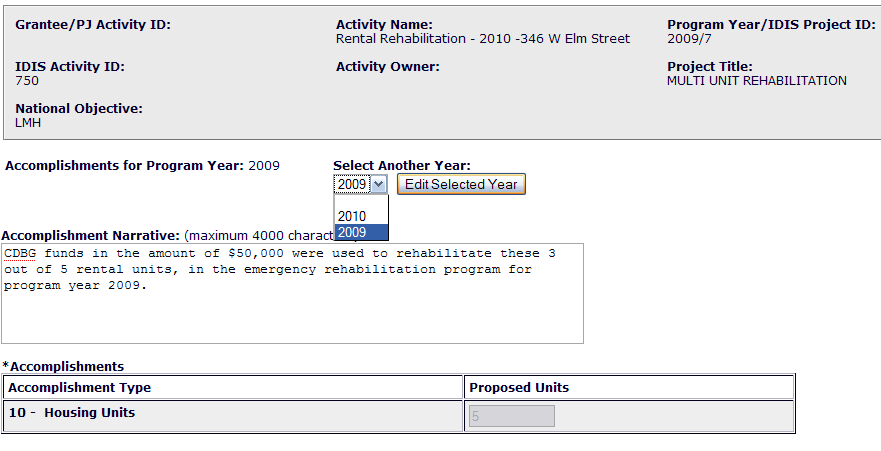Open the year dropdown arrow
Screen dimensions: 881x451
378,184
